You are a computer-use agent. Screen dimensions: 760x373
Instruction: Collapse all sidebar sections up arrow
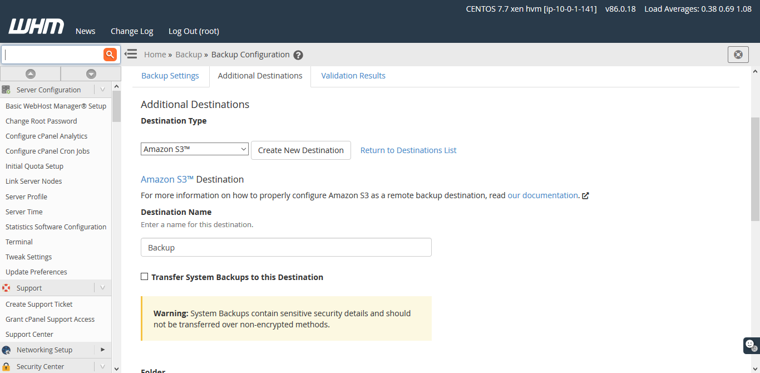point(31,74)
